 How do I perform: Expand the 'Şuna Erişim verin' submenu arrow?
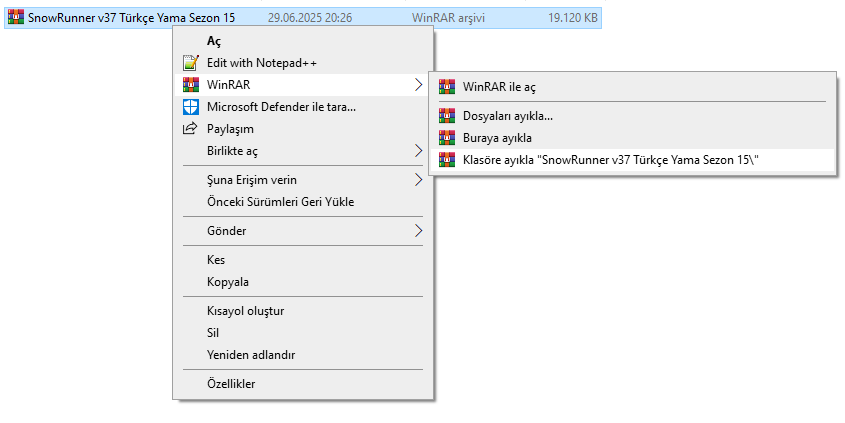tap(418, 180)
